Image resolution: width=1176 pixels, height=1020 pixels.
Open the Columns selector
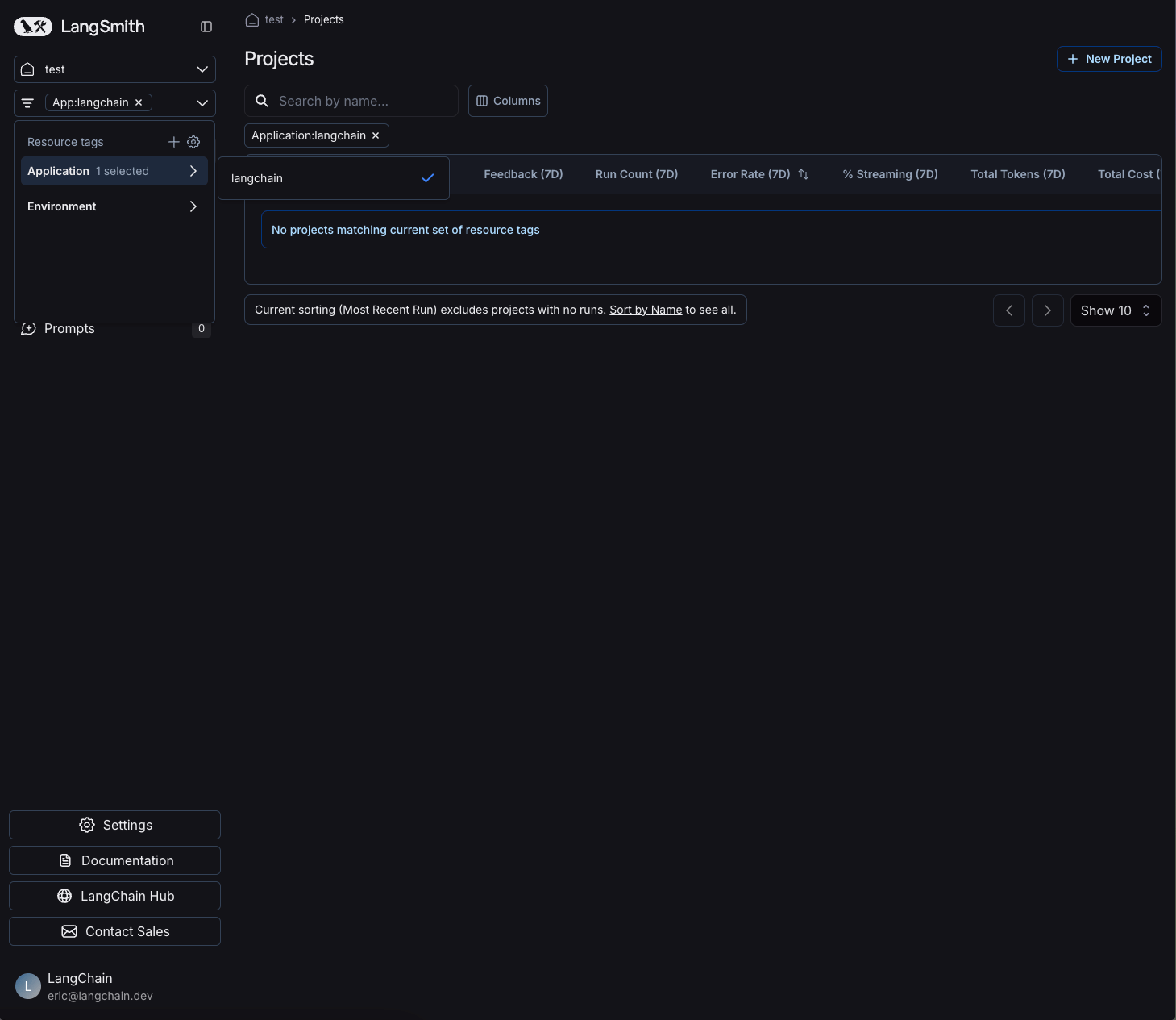point(508,101)
